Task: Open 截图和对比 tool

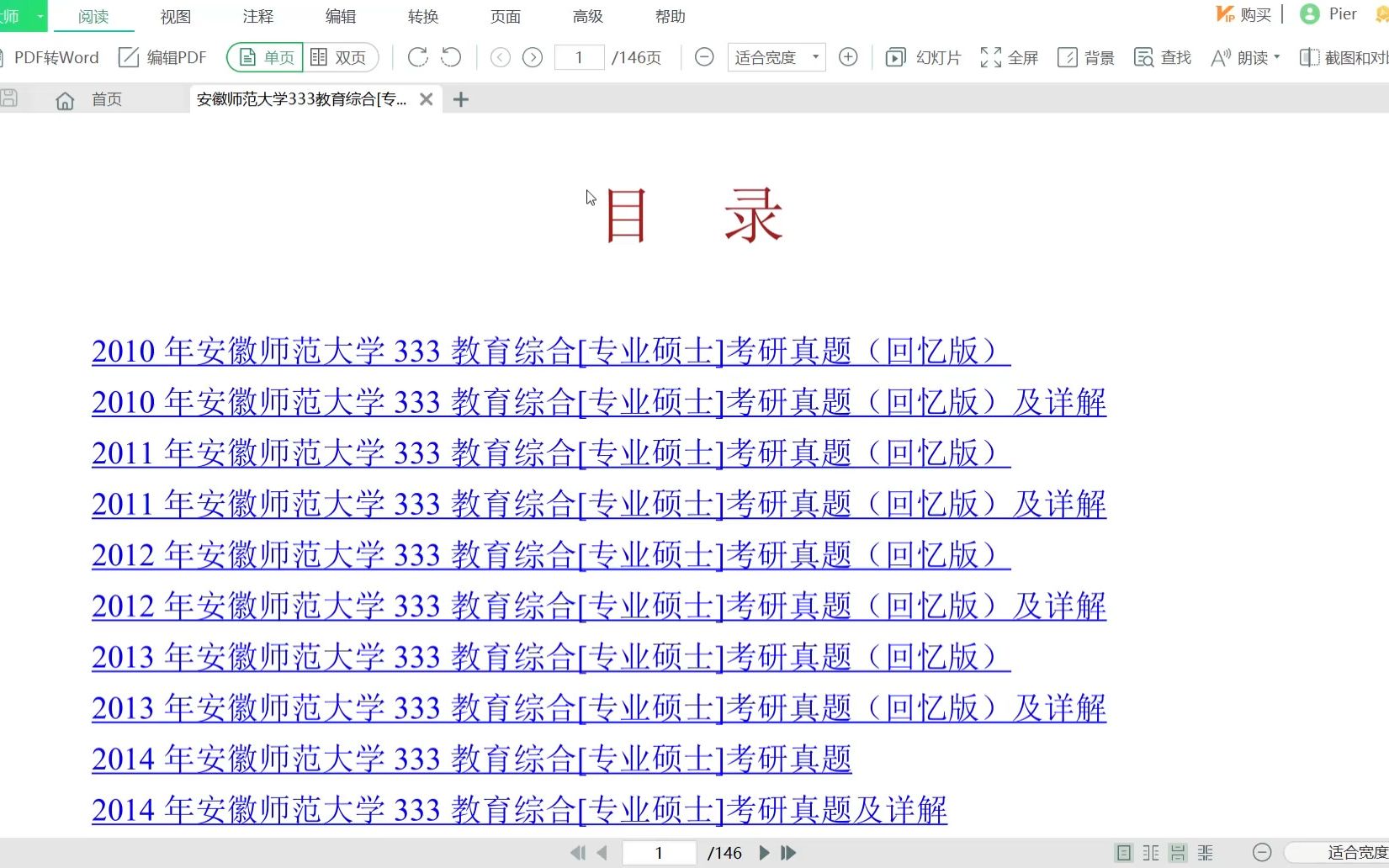Action: click(x=1344, y=57)
